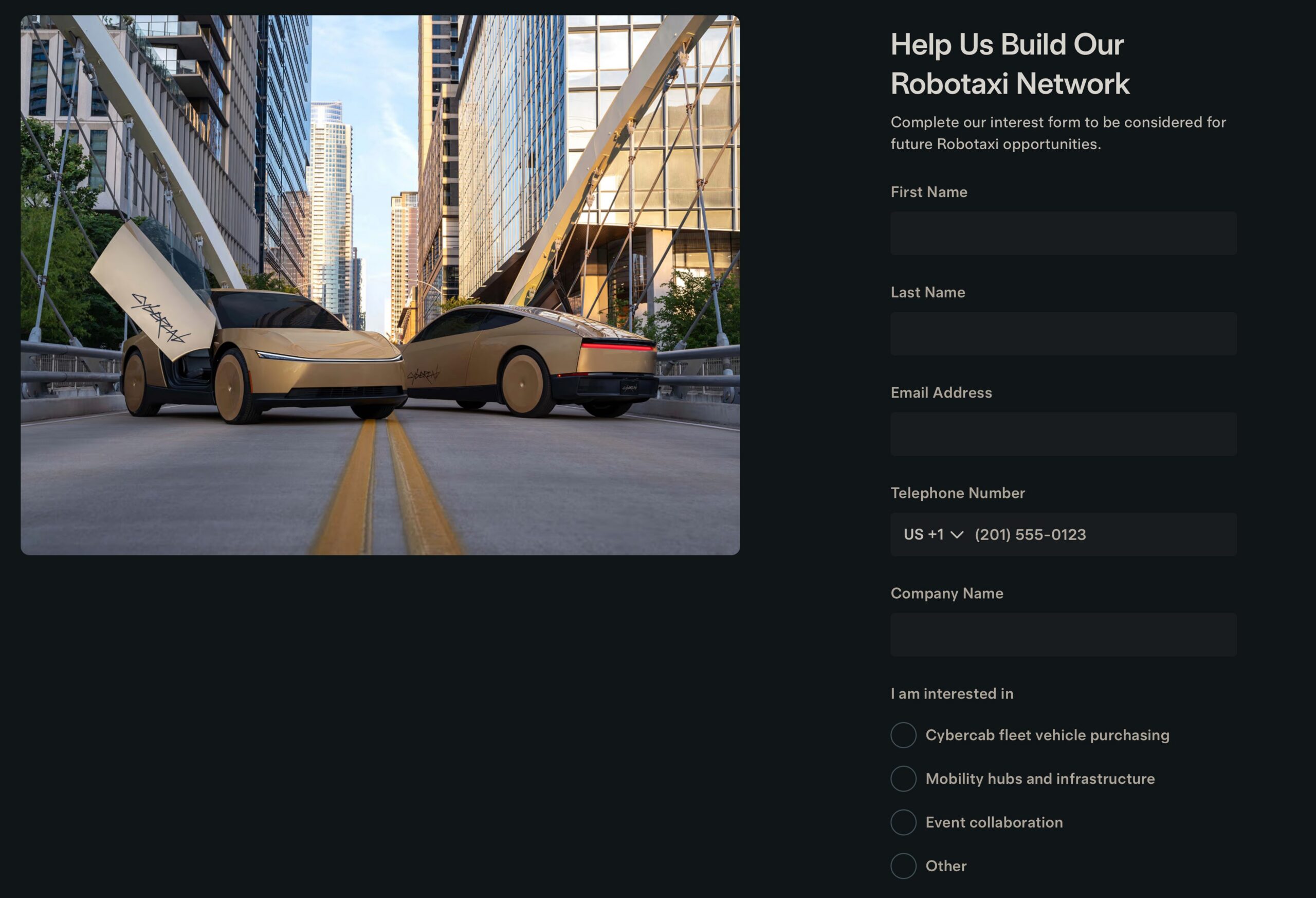Open the US +1 country code dropdown

933,534
